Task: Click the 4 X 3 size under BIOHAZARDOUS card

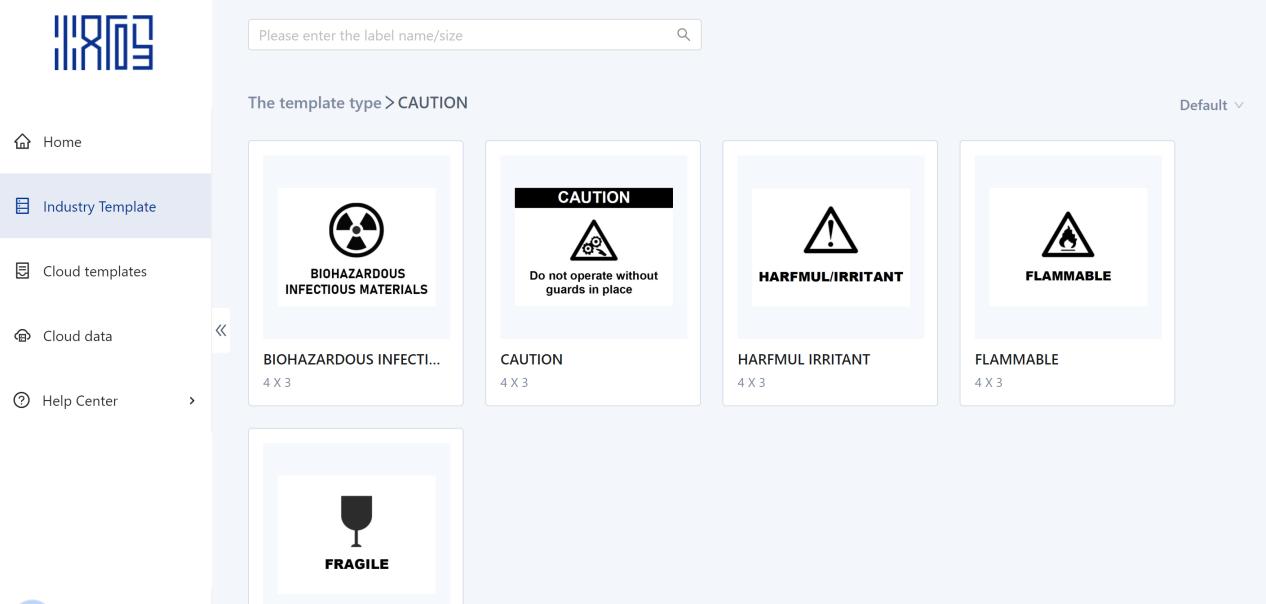Action: coord(277,383)
